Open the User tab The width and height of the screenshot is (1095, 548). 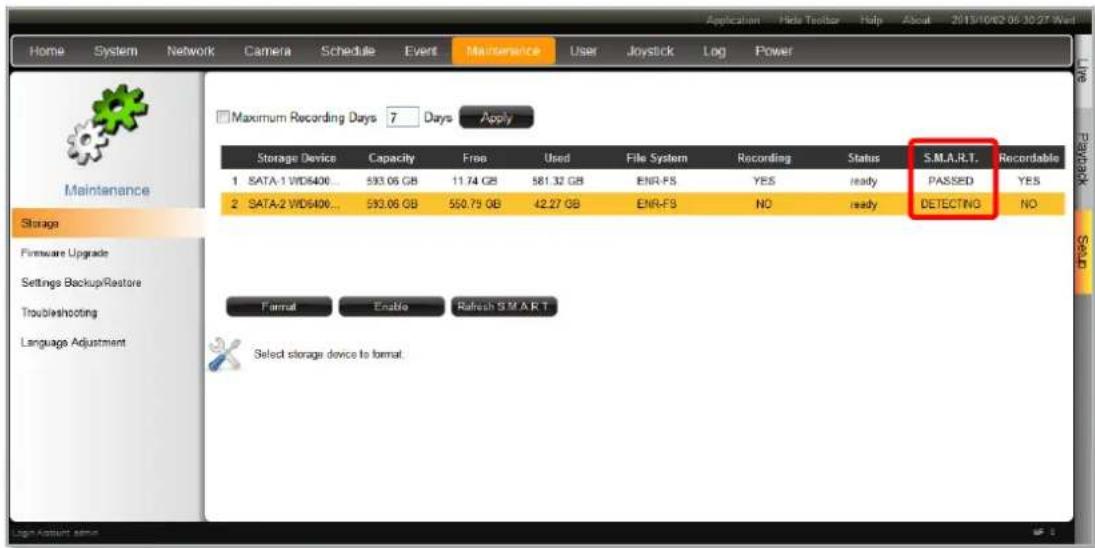point(582,52)
